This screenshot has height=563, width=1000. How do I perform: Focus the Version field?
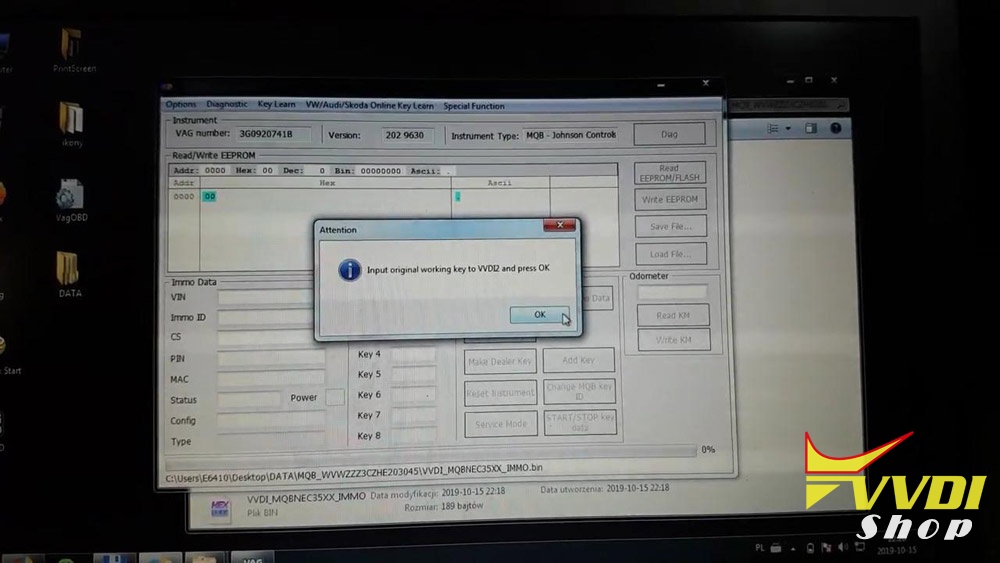(x=407, y=135)
